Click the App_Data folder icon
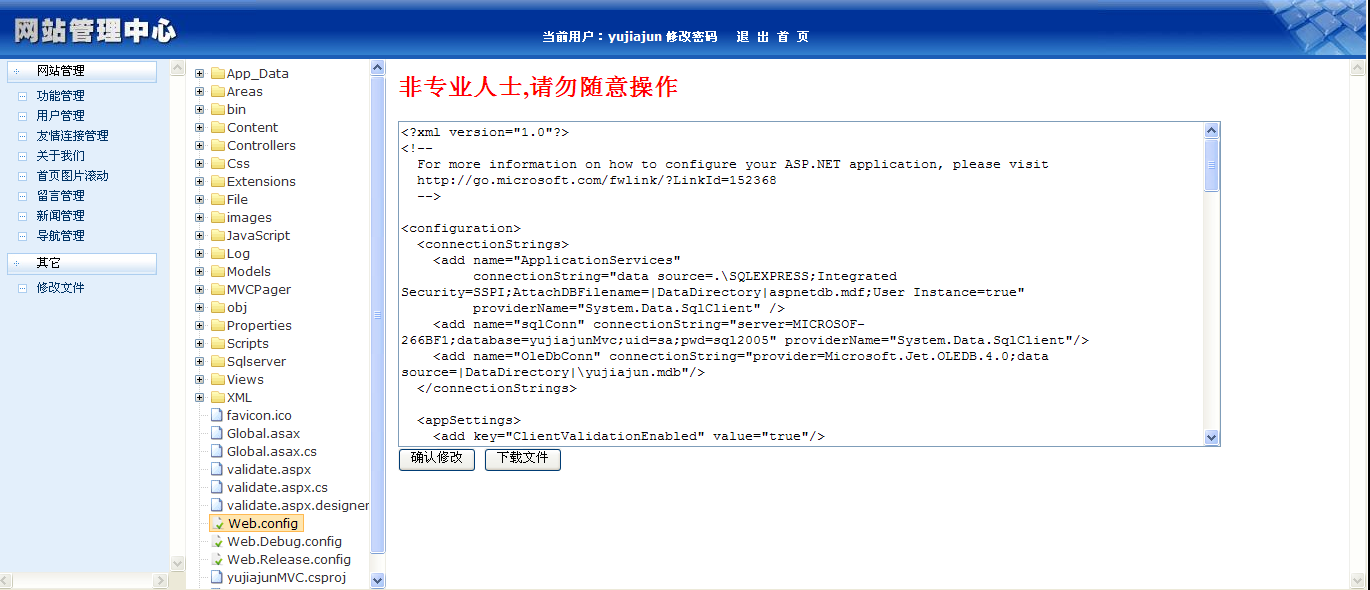Viewport: 1370px width, 590px height. pyautogui.click(x=217, y=73)
